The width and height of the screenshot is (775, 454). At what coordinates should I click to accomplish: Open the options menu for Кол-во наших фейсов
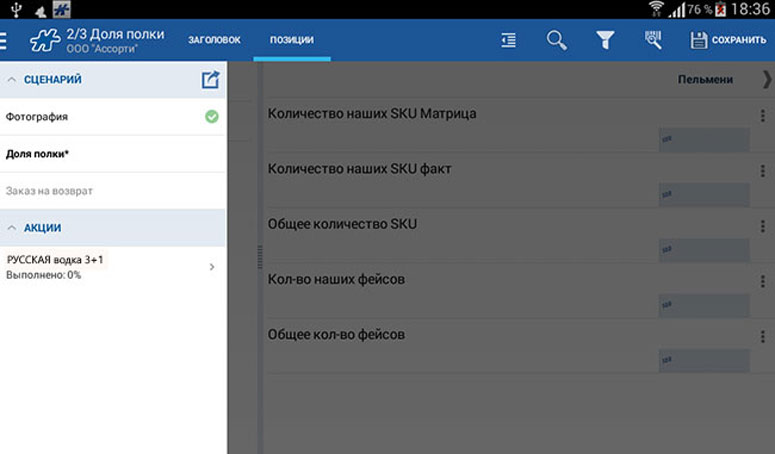tap(763, 282)
